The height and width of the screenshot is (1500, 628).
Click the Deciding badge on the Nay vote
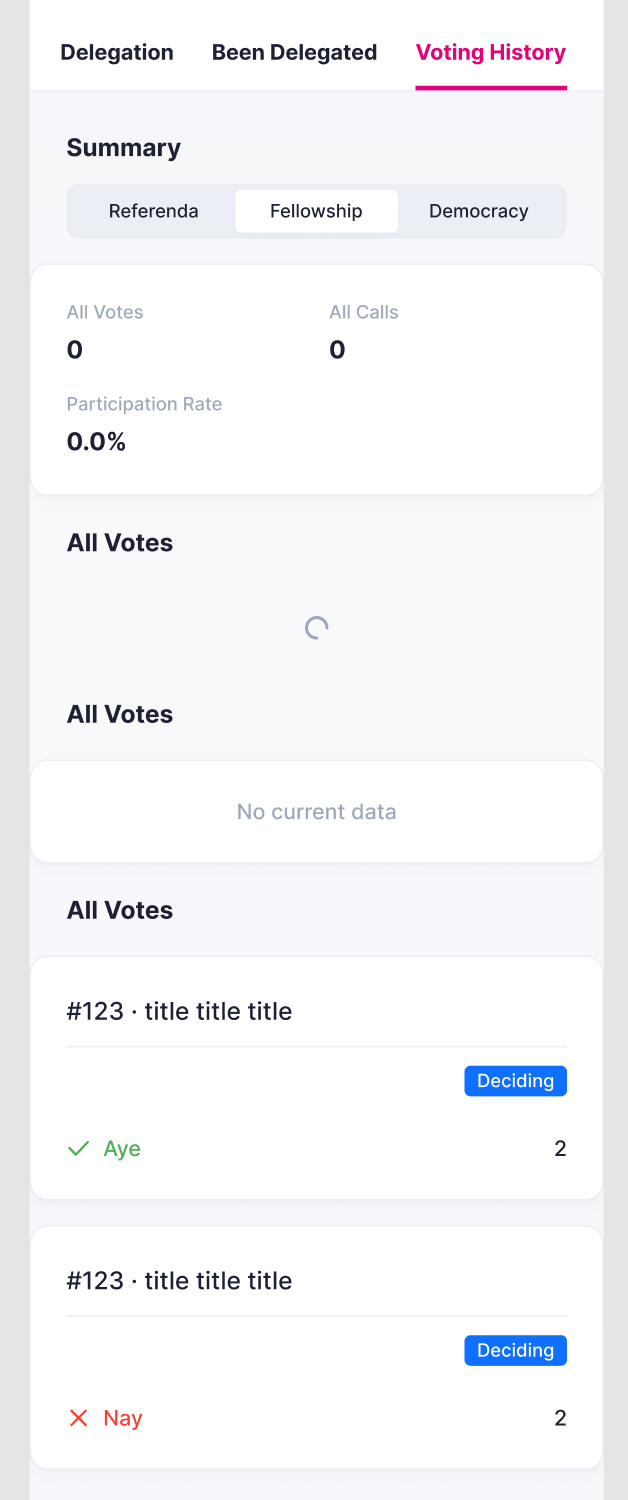click(515, 1350)
